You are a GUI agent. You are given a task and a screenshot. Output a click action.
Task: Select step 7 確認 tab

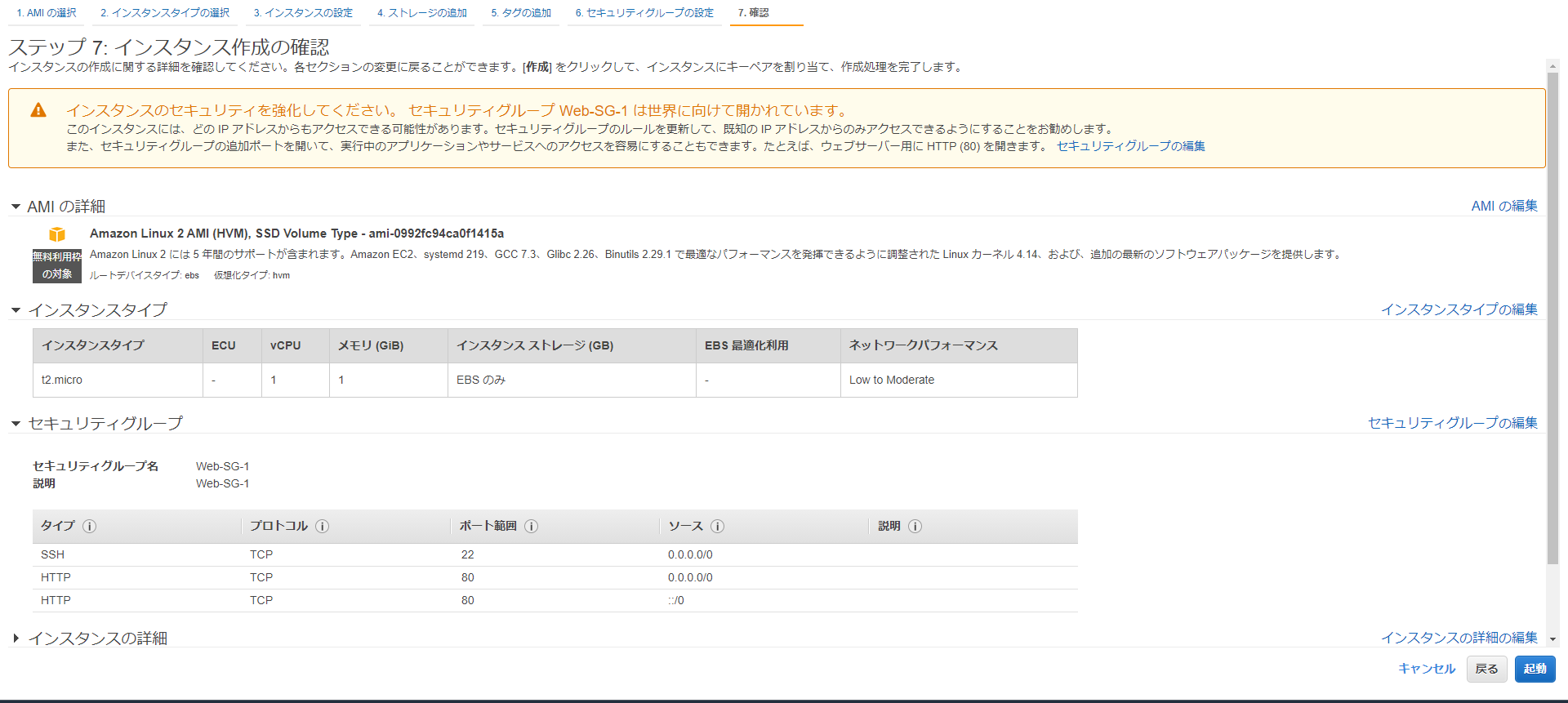pos(753,13)
